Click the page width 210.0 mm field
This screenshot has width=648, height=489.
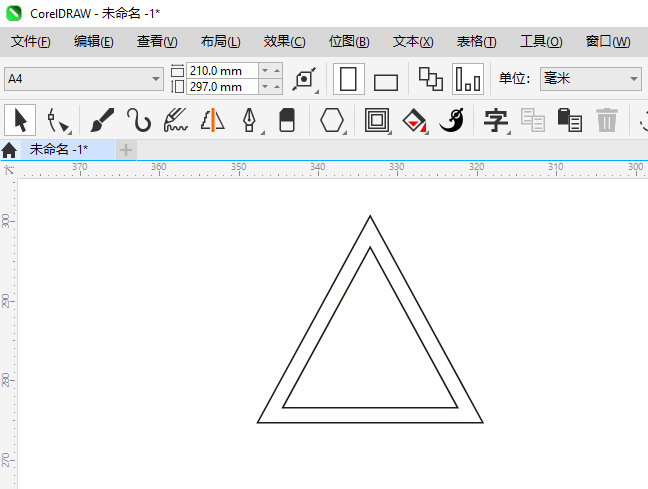coord(222,71)
